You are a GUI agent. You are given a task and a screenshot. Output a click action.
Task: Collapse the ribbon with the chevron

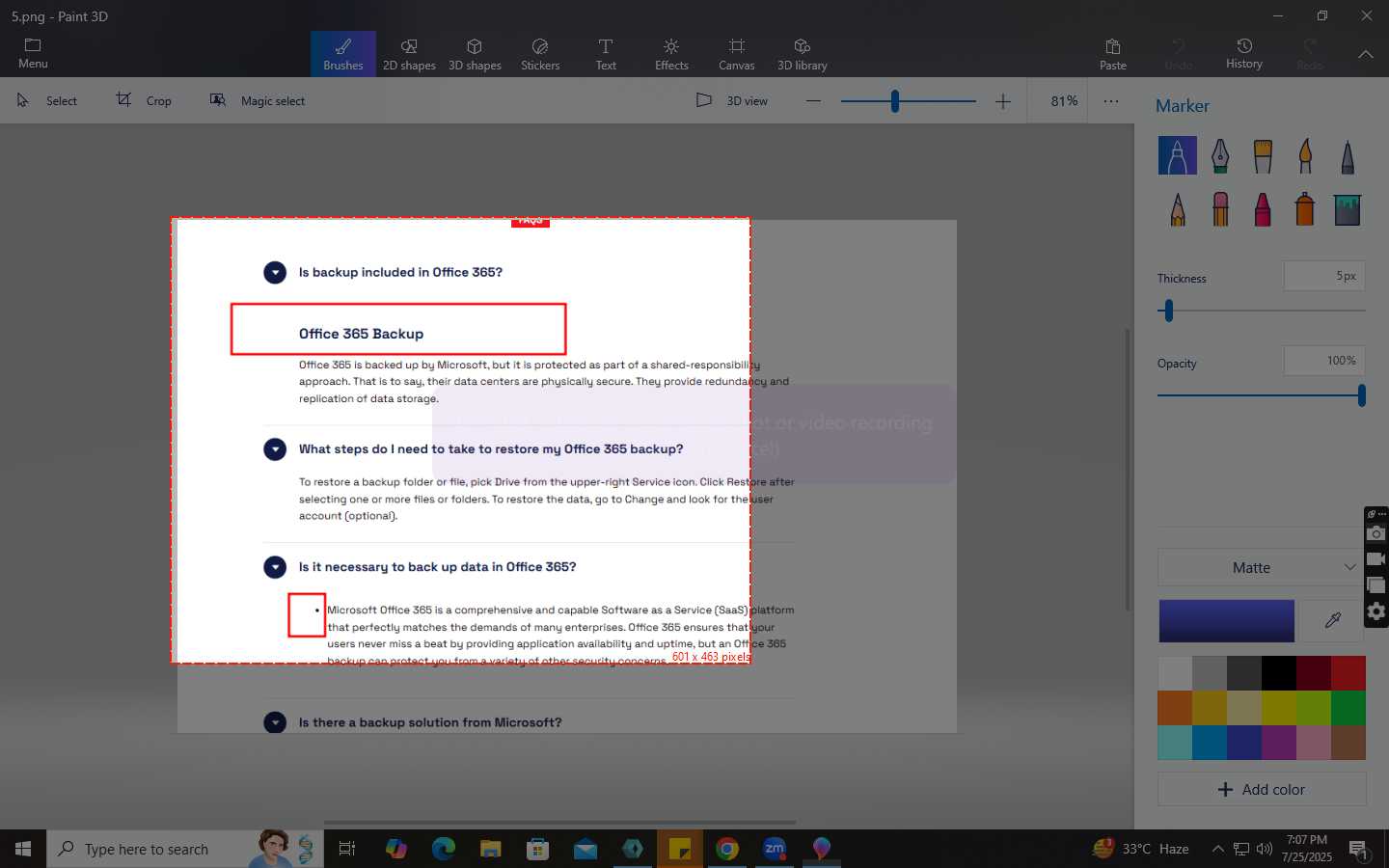[1366, 54]
